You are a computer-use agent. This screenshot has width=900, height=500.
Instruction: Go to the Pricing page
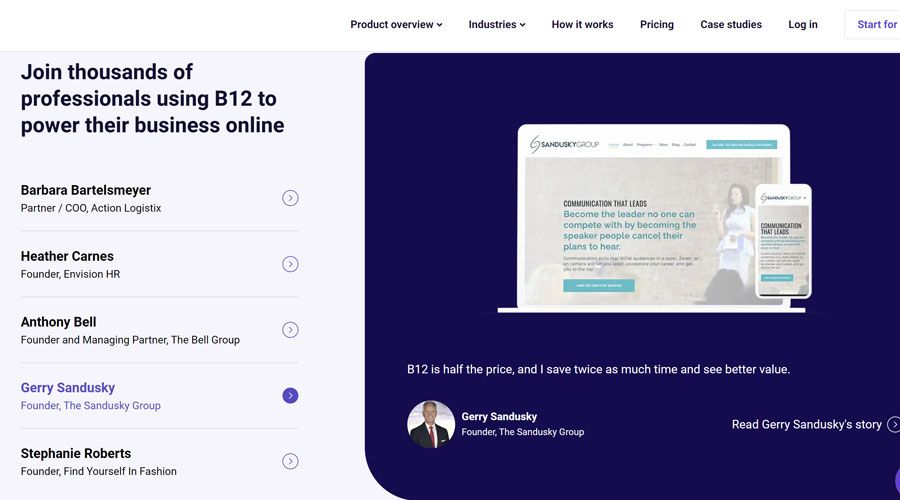[x=657, y=25]
